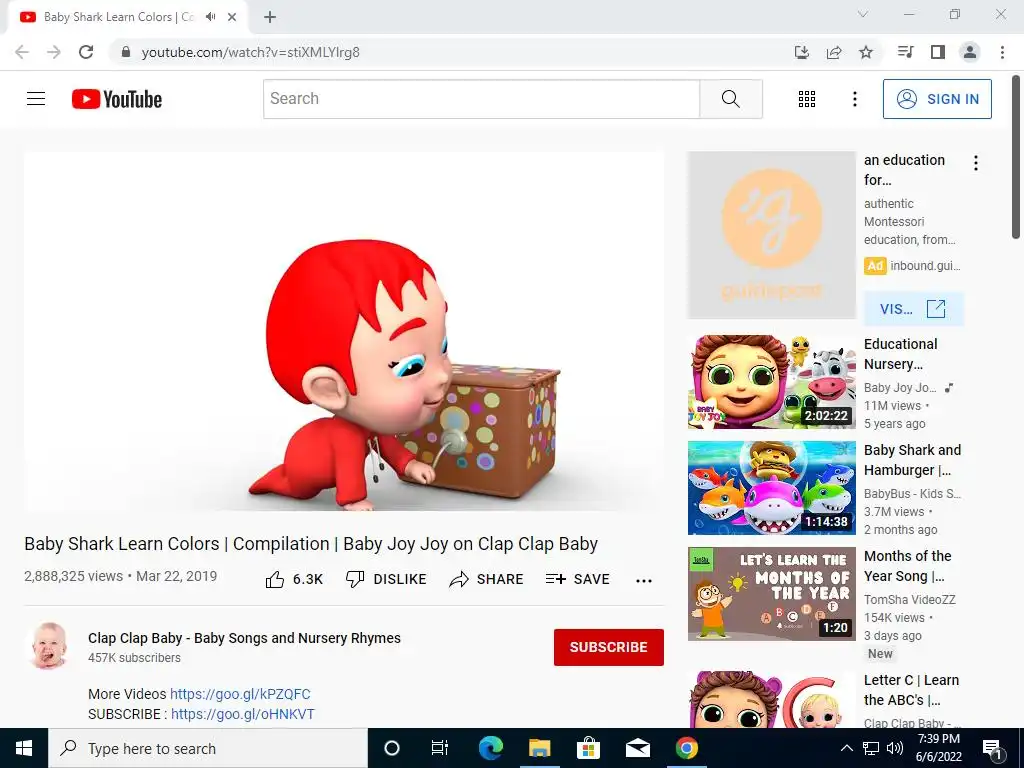
Task: Save the video to a playlist
Action: tap(578, 579)
